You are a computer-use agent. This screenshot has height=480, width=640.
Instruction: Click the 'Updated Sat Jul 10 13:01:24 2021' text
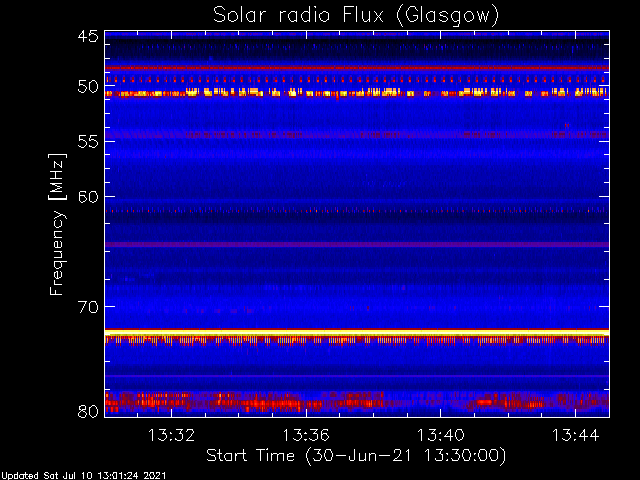pyautogui.click(x=84, y=476)
